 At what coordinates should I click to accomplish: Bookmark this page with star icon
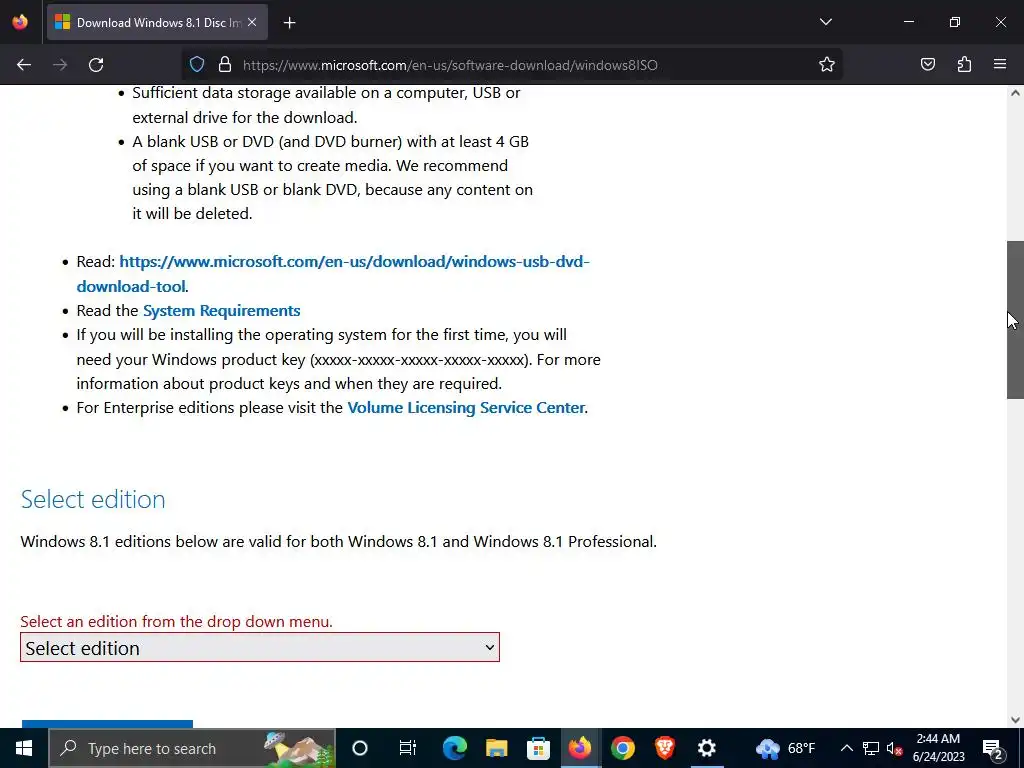(827, 65)
